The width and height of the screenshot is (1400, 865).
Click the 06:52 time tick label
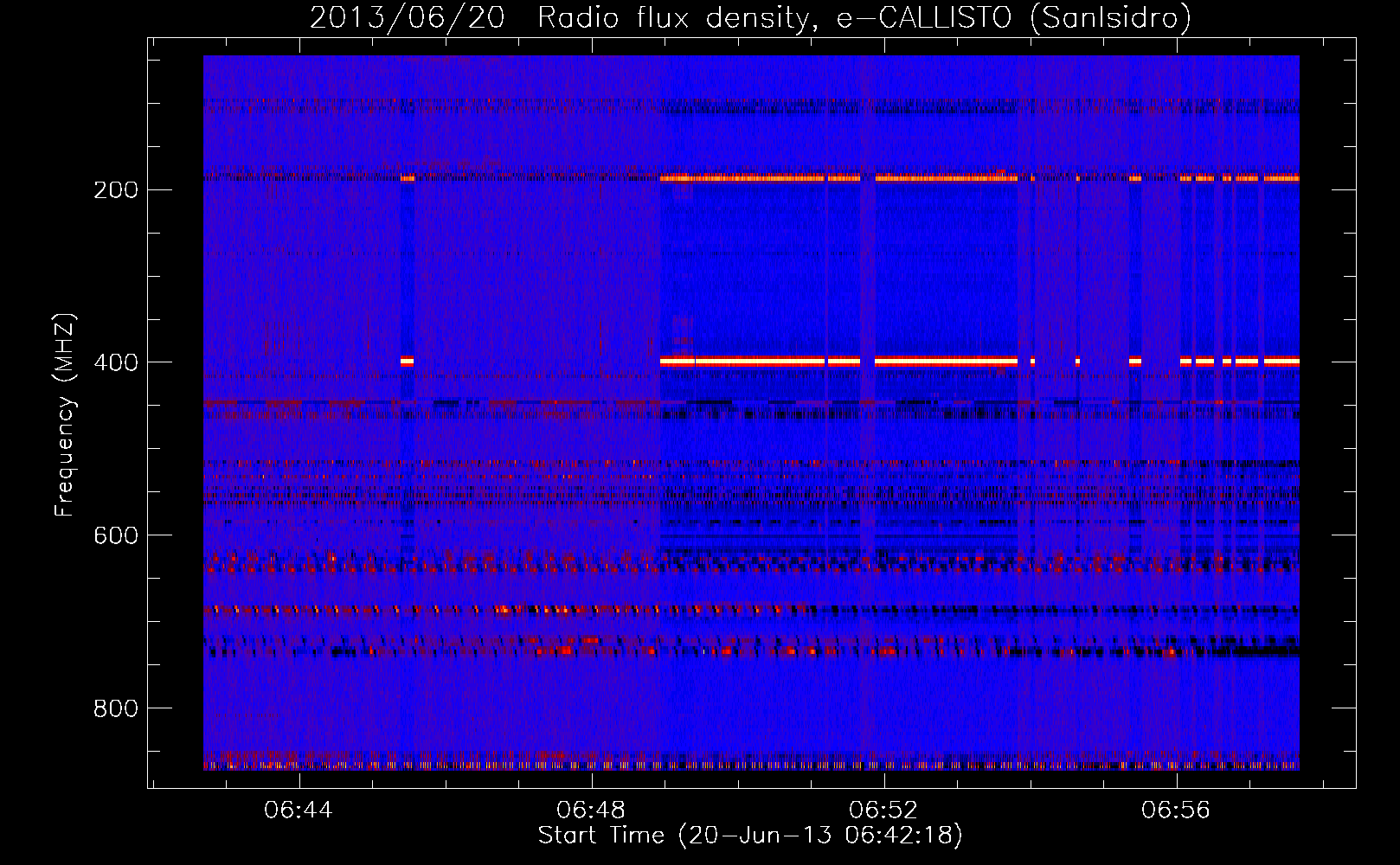(x=883, y=811)
